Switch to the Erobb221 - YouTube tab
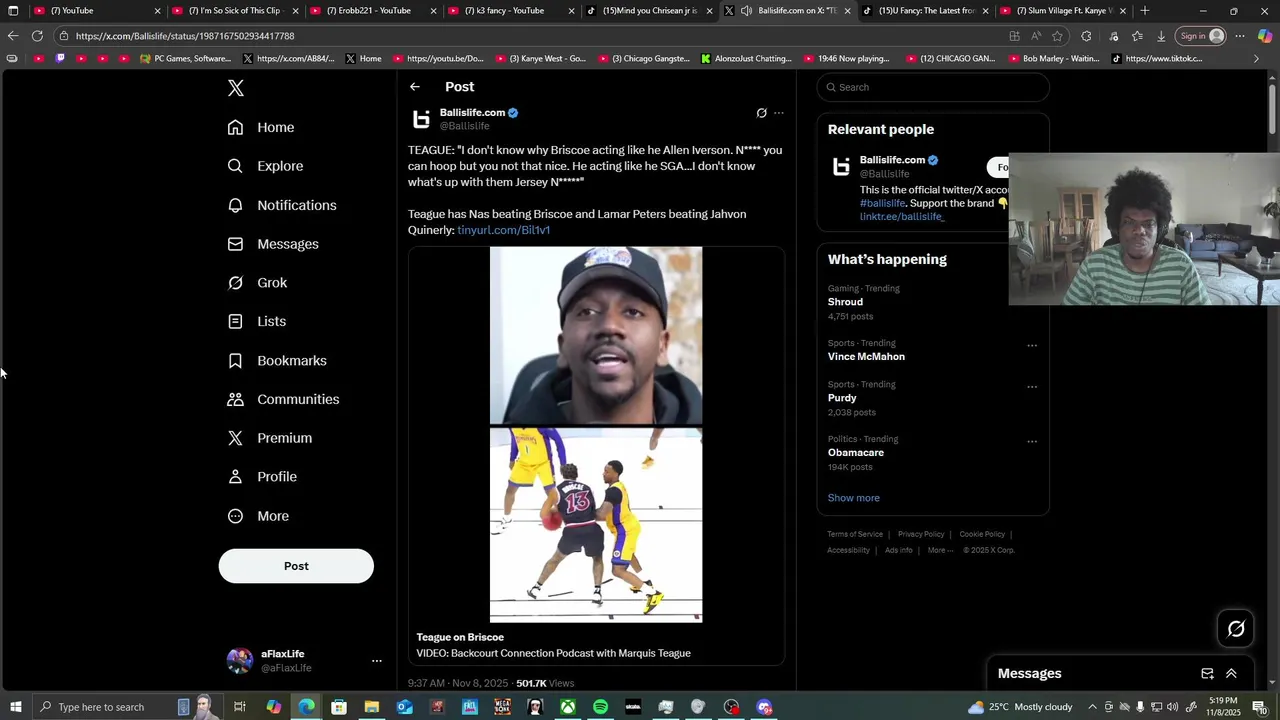This screenshot has width=1280, height=720. pos(373,11)
